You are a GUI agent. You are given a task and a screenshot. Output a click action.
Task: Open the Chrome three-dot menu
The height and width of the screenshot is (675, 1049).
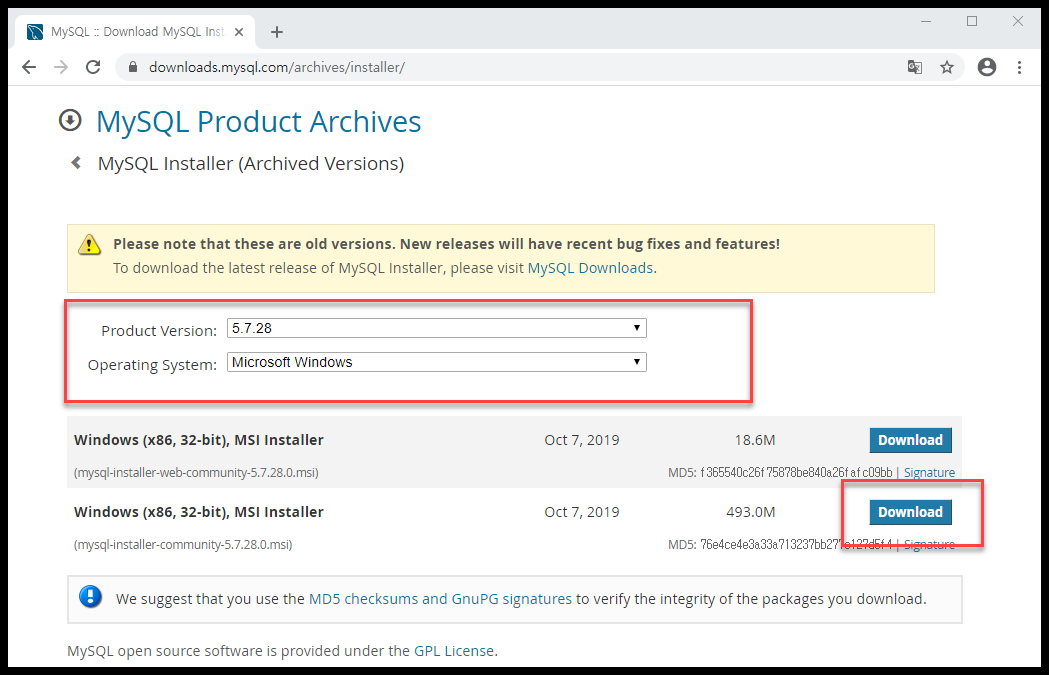pyautogui.click(x=1019, y=67)
